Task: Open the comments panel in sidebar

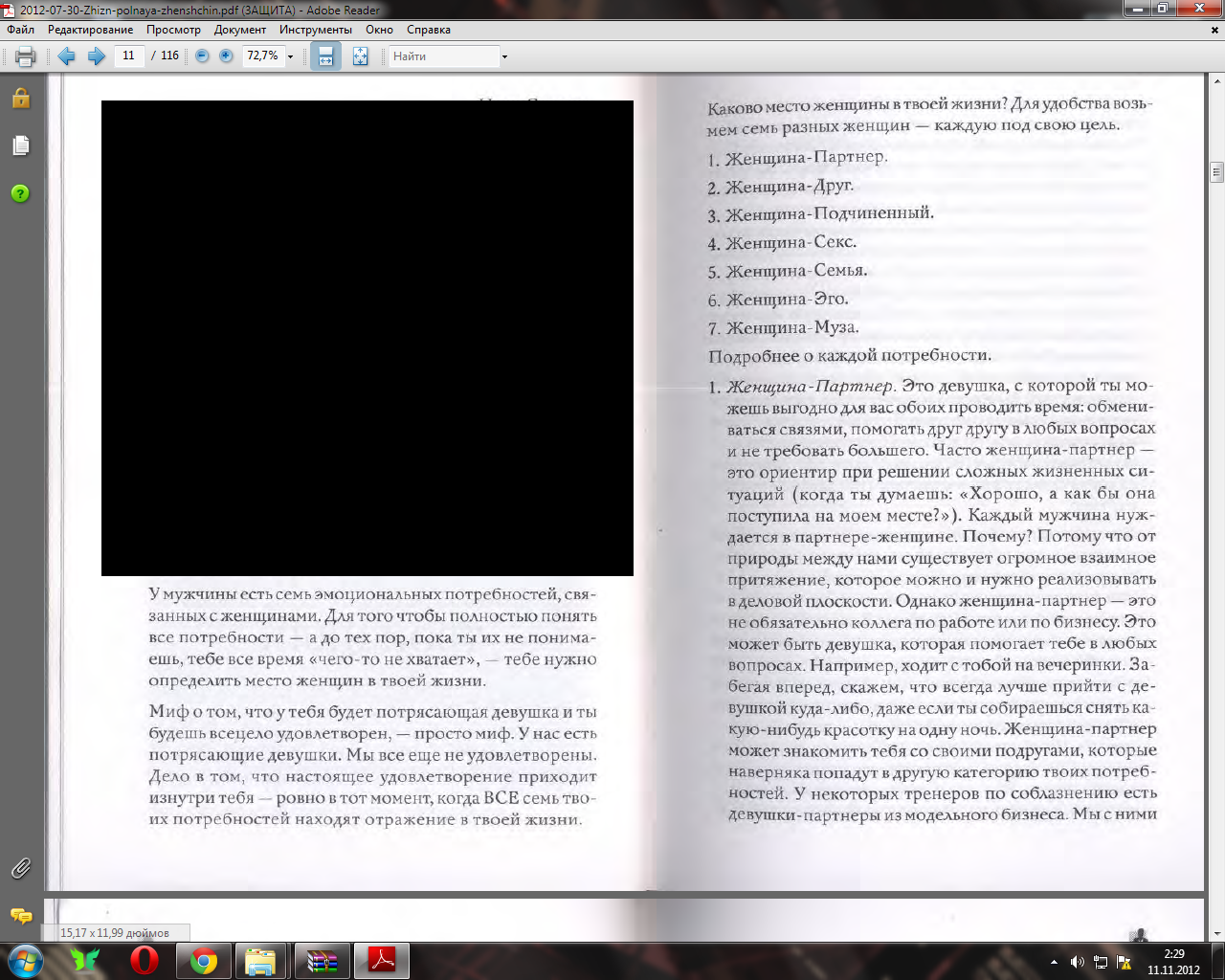Action: 20,916
